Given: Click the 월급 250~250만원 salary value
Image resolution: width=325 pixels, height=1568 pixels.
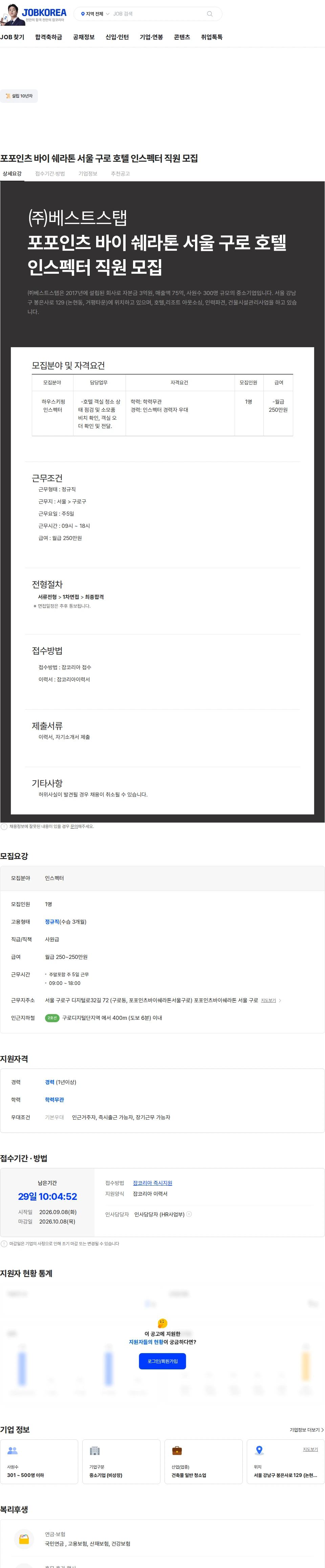Looking at the screenshot, I should [66, 957].
